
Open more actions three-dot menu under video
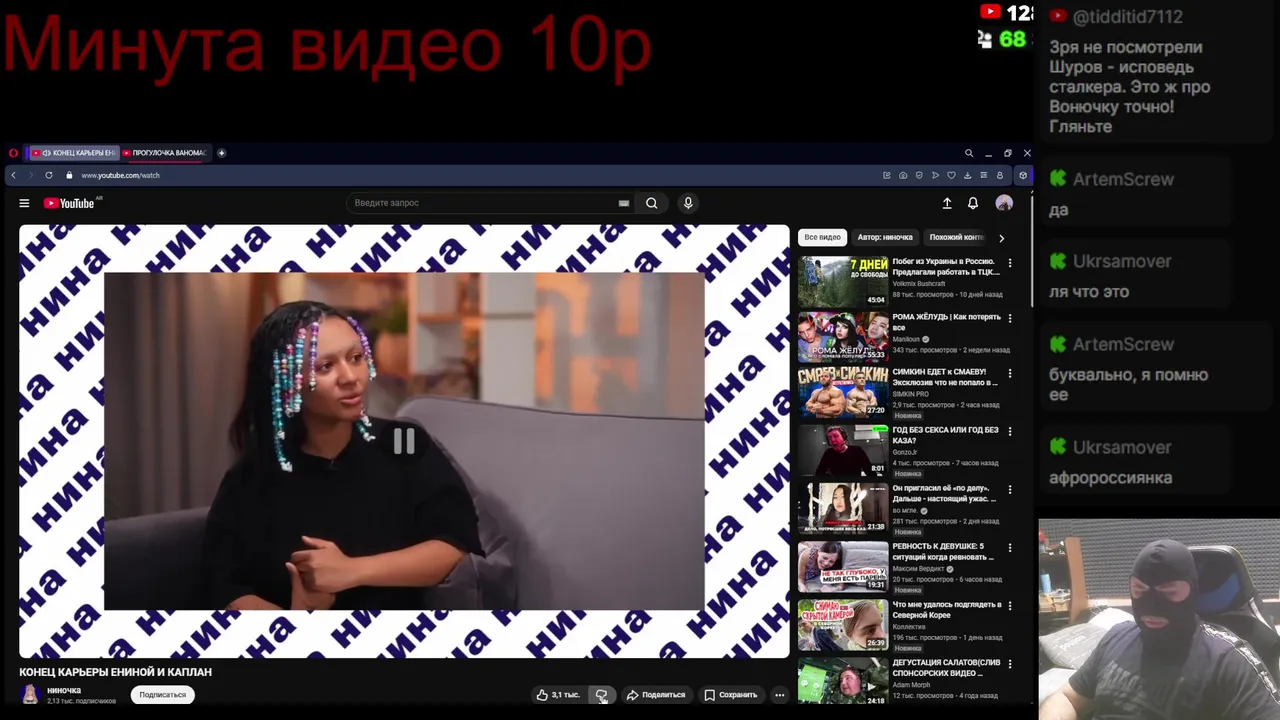(780, 695)
